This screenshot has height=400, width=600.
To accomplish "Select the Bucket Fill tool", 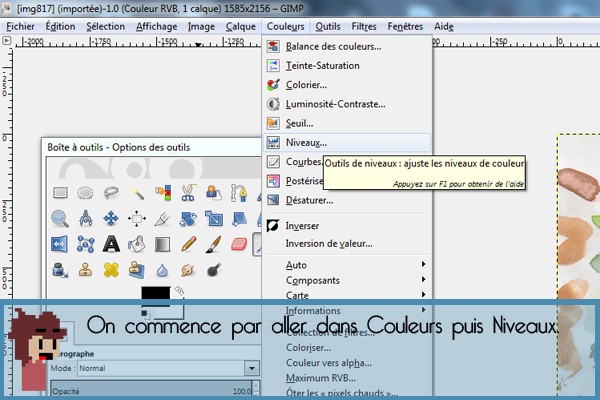I will [x=137, y=244].
